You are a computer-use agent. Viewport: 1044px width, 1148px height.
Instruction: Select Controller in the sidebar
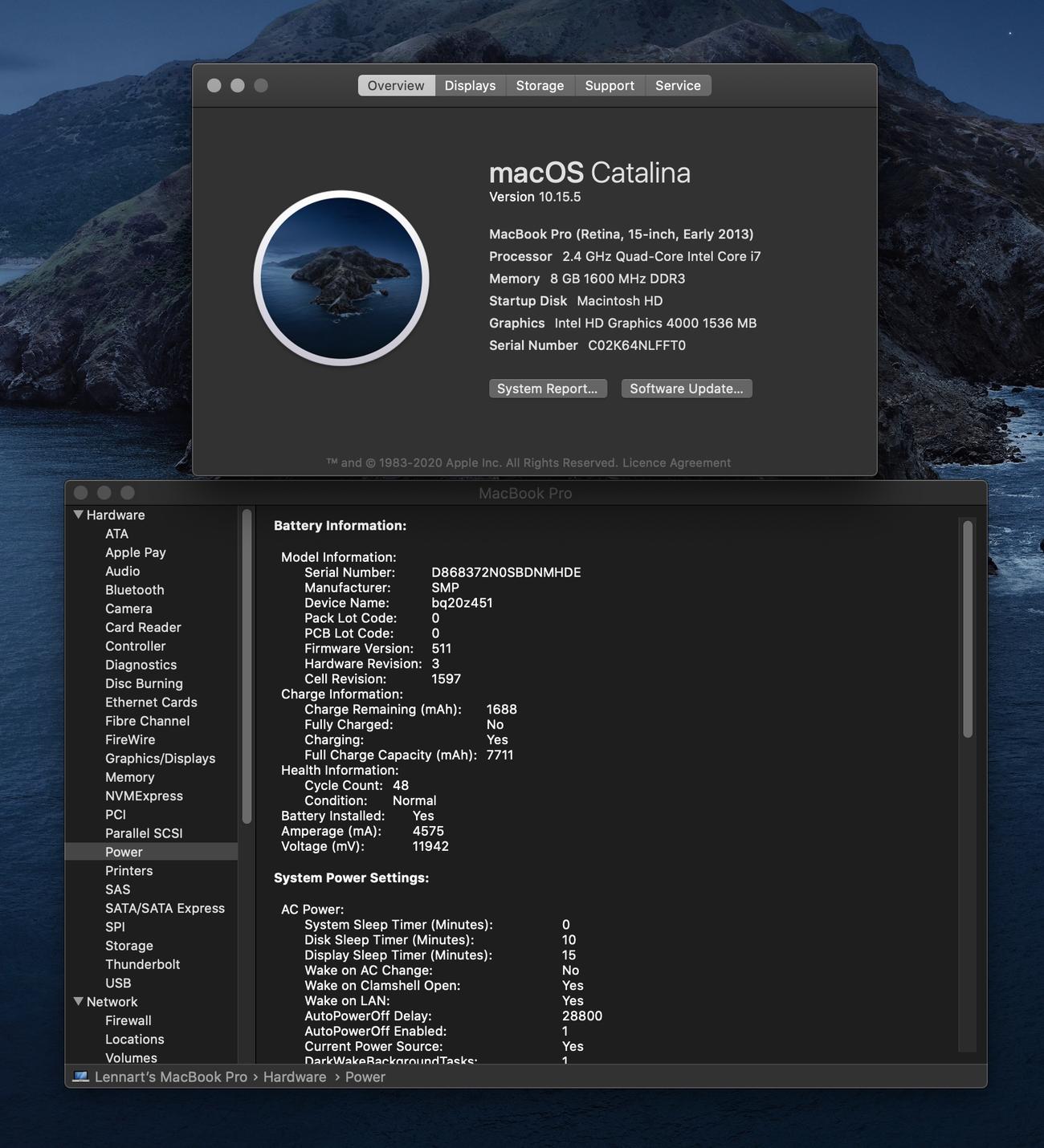[135, 646]
